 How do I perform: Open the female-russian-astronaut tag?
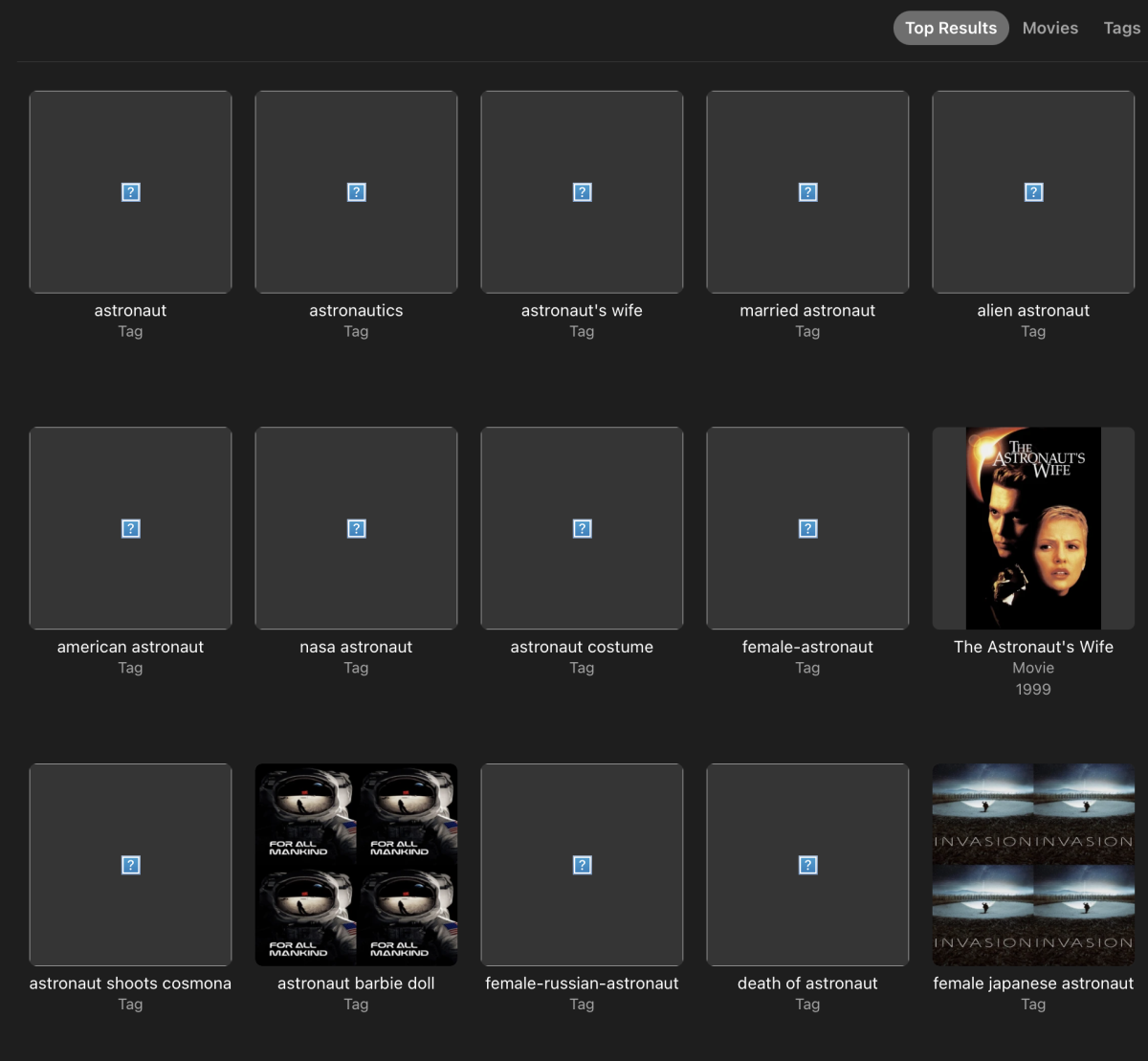click(582, 864)
